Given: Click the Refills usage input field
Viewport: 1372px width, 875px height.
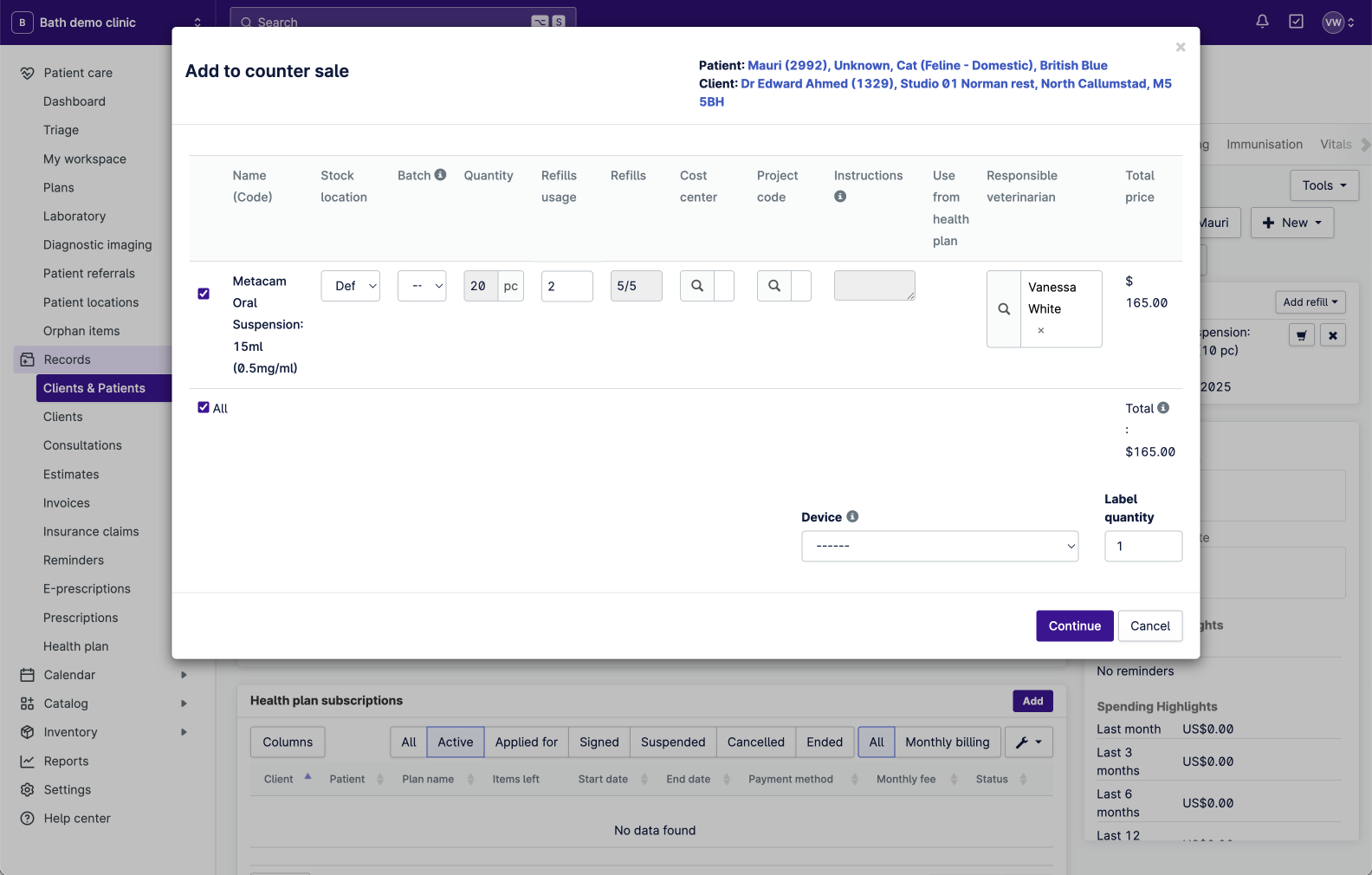Looking at the screenshot, I should point(566,286).
